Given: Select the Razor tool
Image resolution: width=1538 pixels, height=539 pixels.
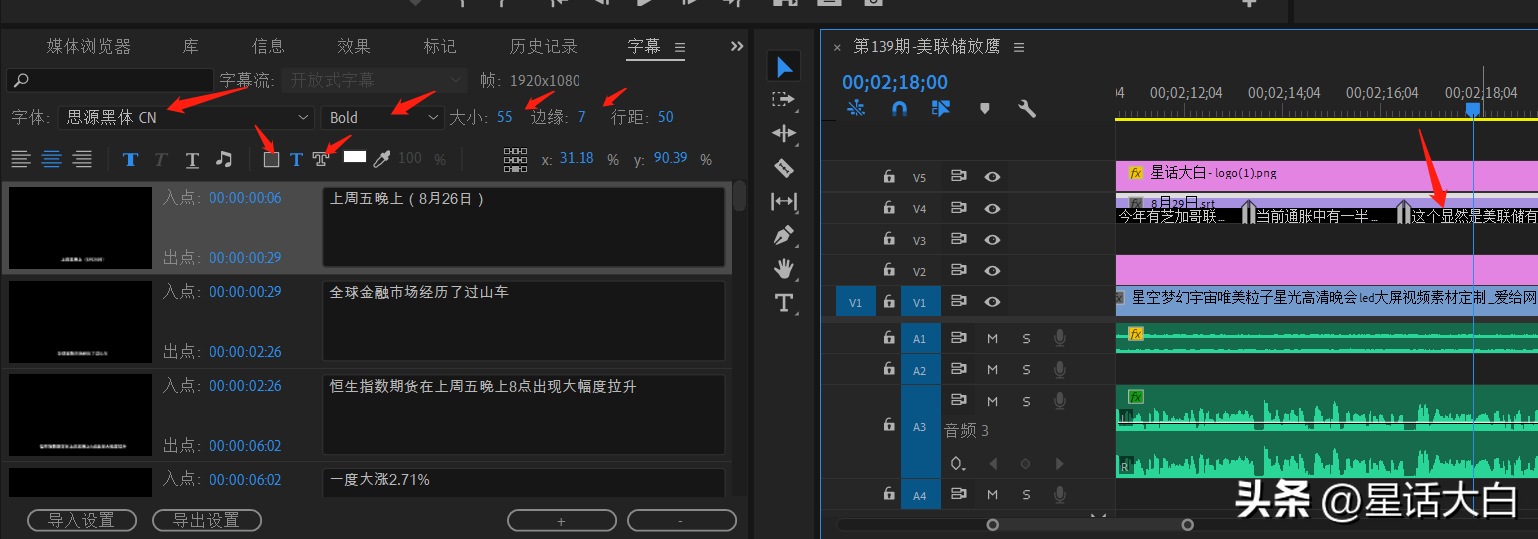Looking at the screenshot, I should coord(784,168).
